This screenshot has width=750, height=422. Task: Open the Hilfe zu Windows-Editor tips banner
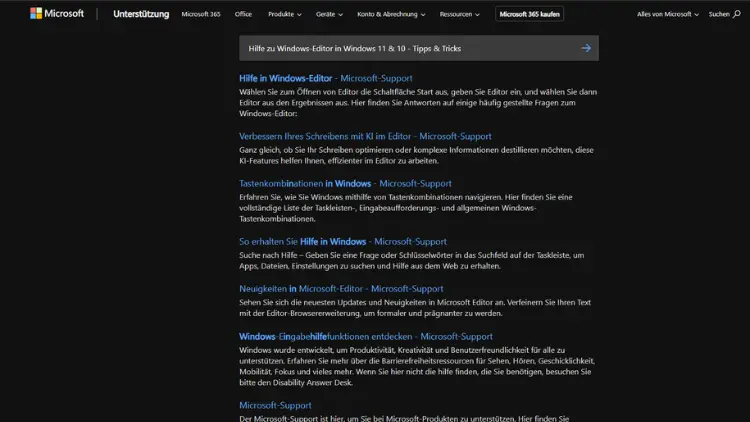click(x=419, y=48)
